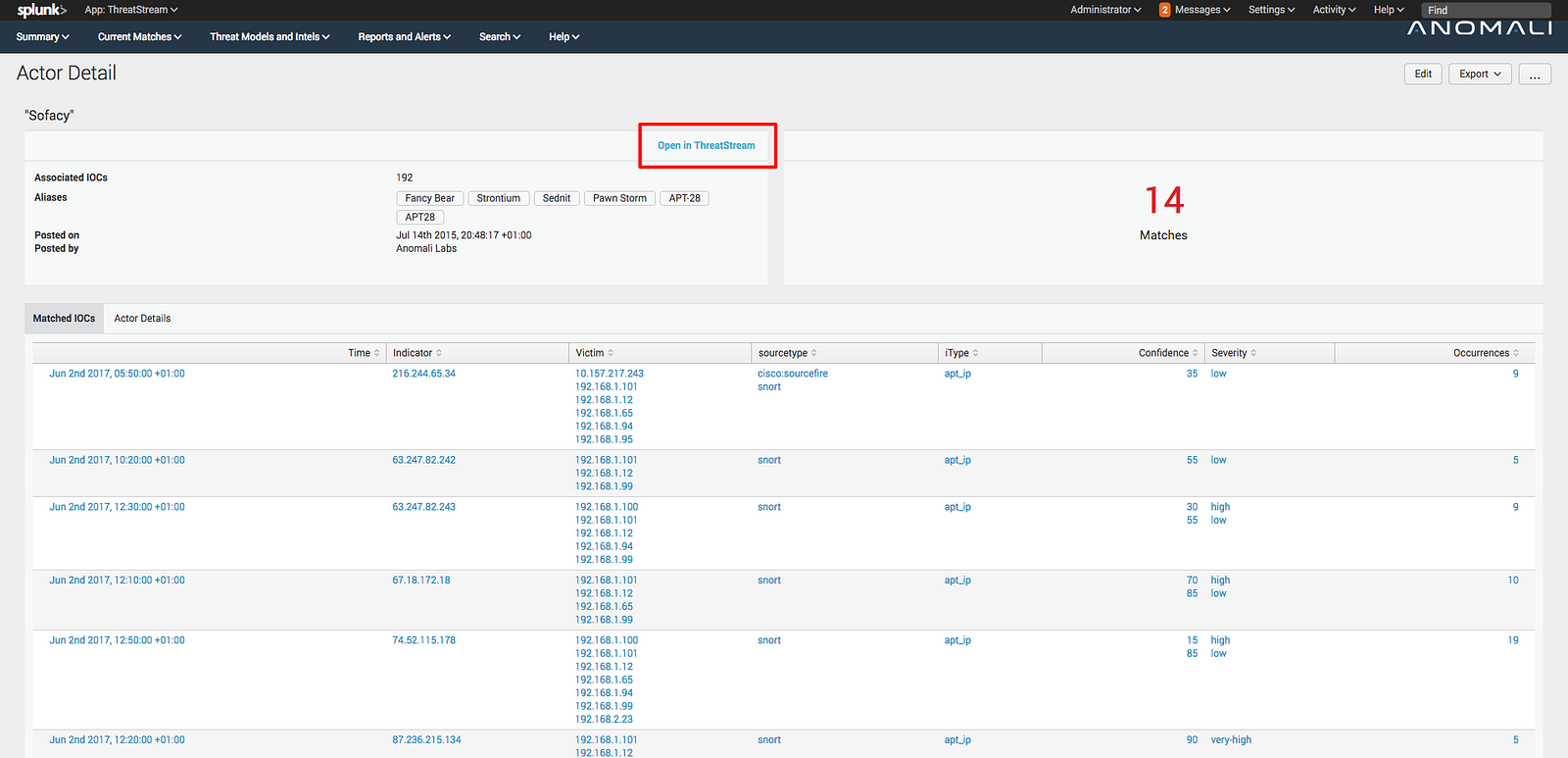Sort table by the Time column
Image resolution: width=1568 pixels, height=758 pixels.
click(x=364, y=353)
